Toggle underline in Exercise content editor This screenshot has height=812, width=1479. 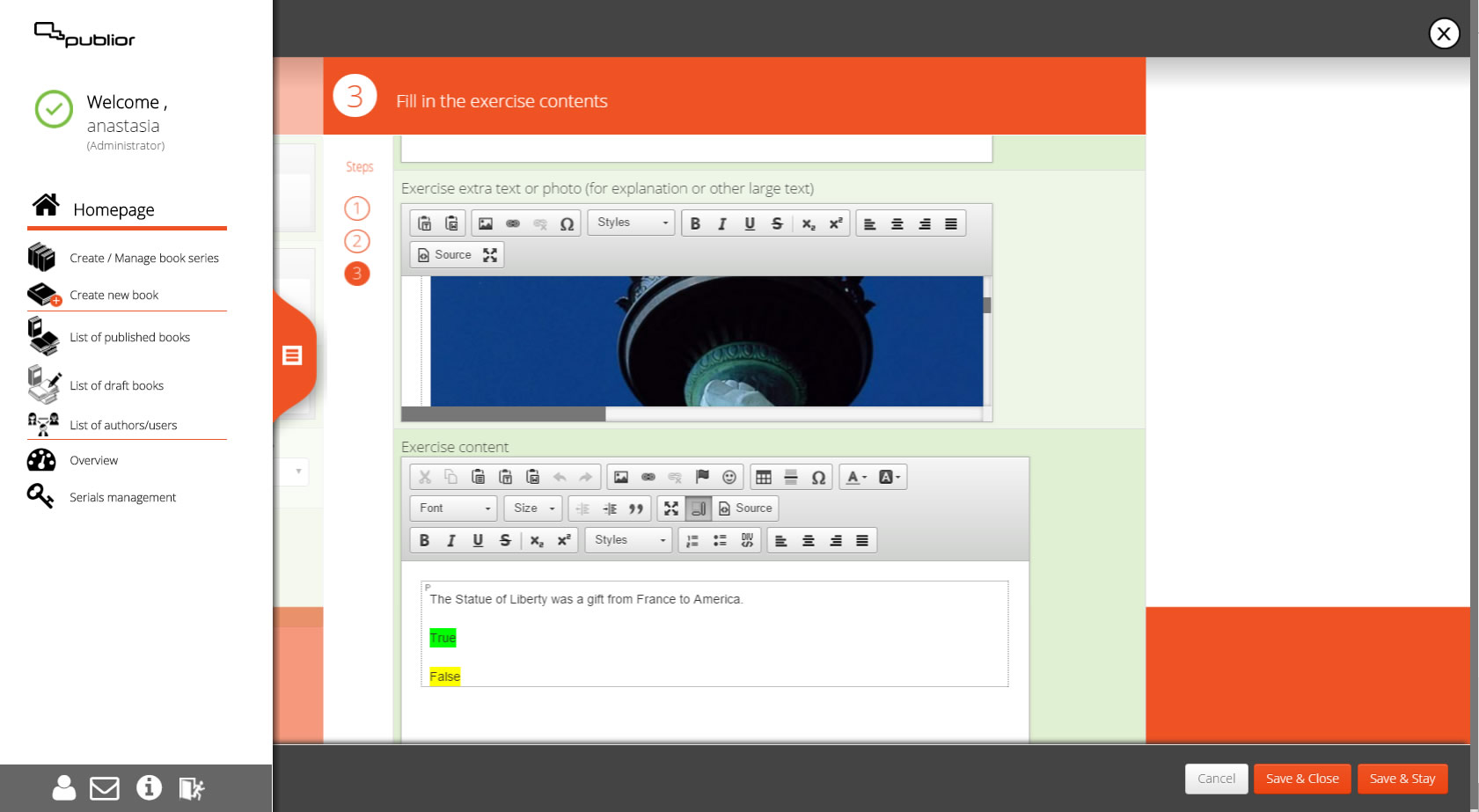coord(478,540)
